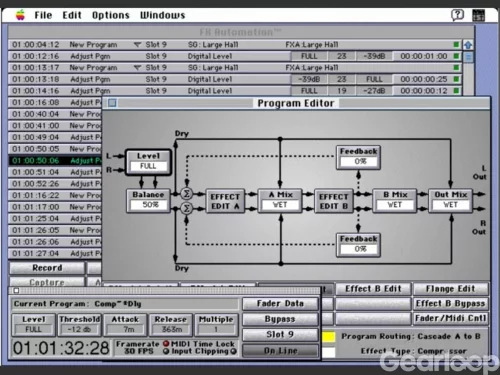Toggle green marker on 01:00:12:16 row
Viewport: 500px width, 375px height.
pos(456,56)
